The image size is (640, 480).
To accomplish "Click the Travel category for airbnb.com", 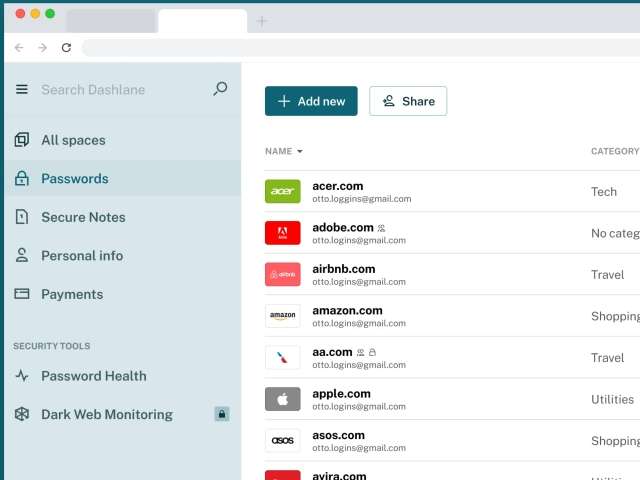I will pyautogui.click(x=607, y=275).
